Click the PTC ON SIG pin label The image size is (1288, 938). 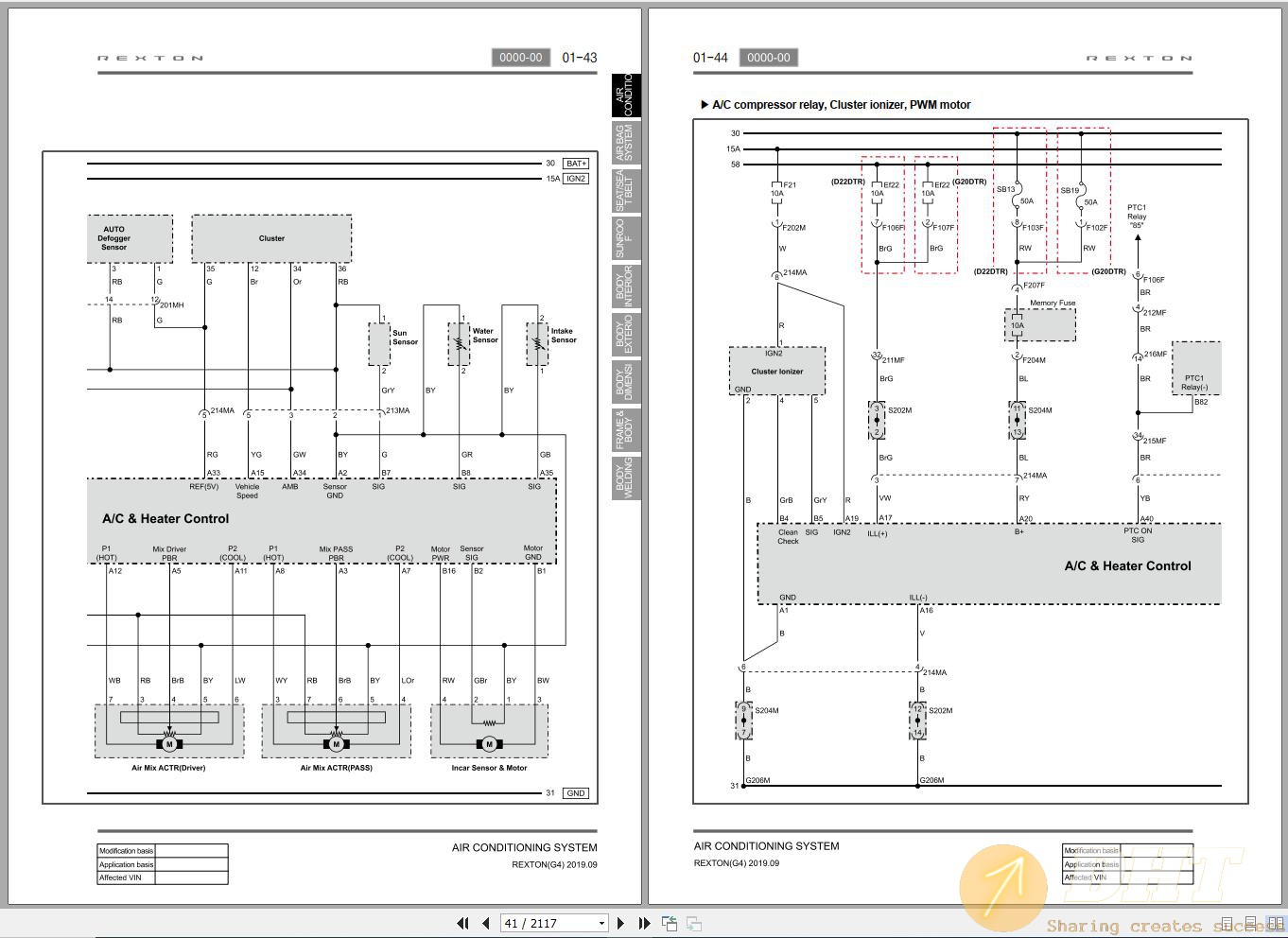(1138, 535)
